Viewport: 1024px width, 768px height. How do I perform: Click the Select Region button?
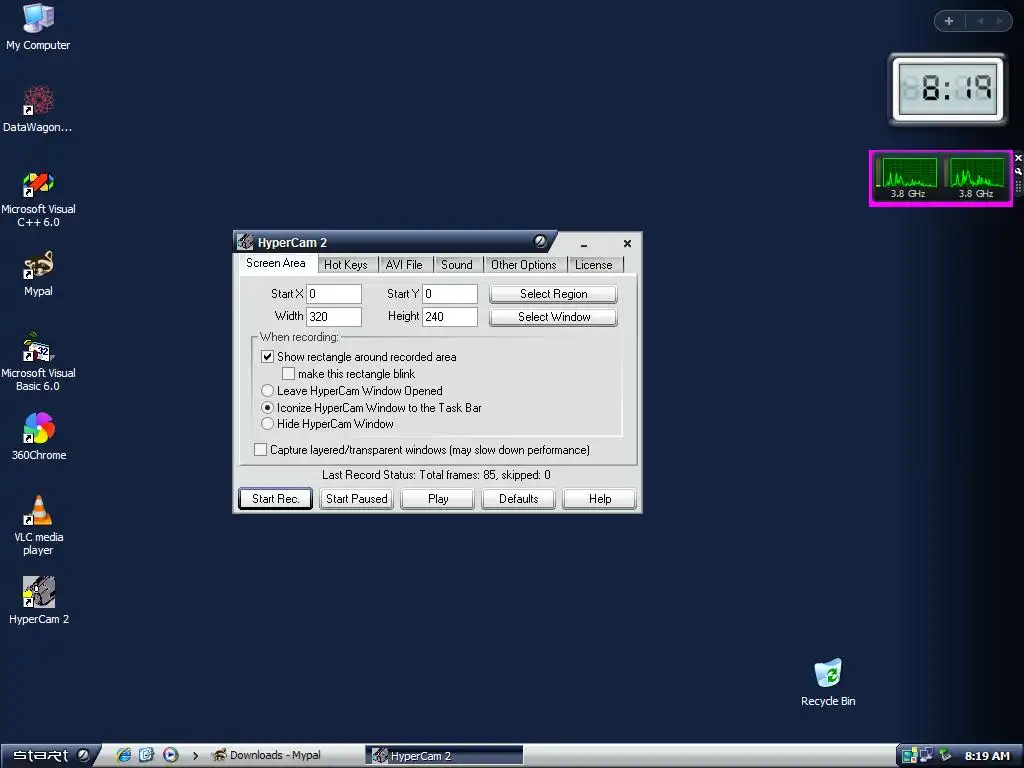pyautogui.click(x=553, y=294)
